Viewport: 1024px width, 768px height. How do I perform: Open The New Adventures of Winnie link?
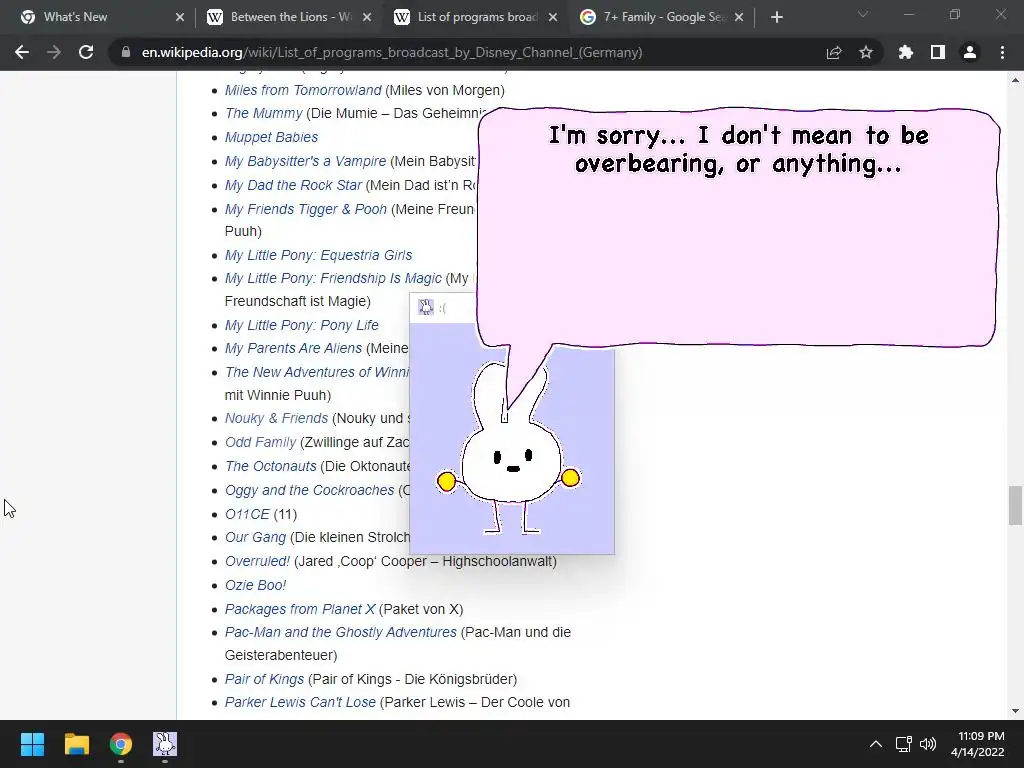coord(317,372)
